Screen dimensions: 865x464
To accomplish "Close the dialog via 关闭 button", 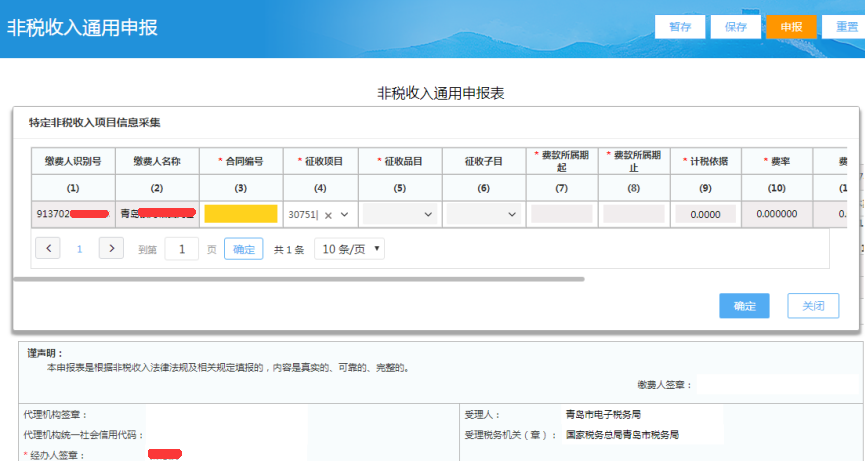I will (x=812, y=306).
